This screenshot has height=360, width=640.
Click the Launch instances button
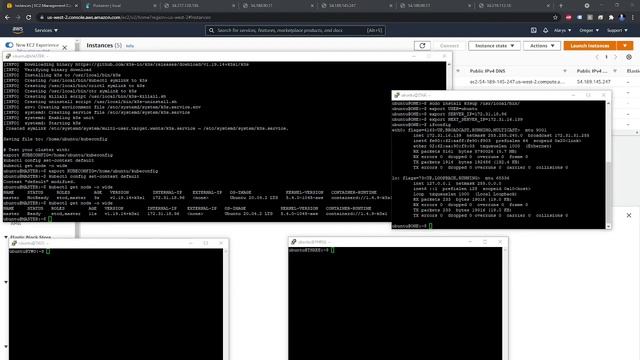(590, 46)
